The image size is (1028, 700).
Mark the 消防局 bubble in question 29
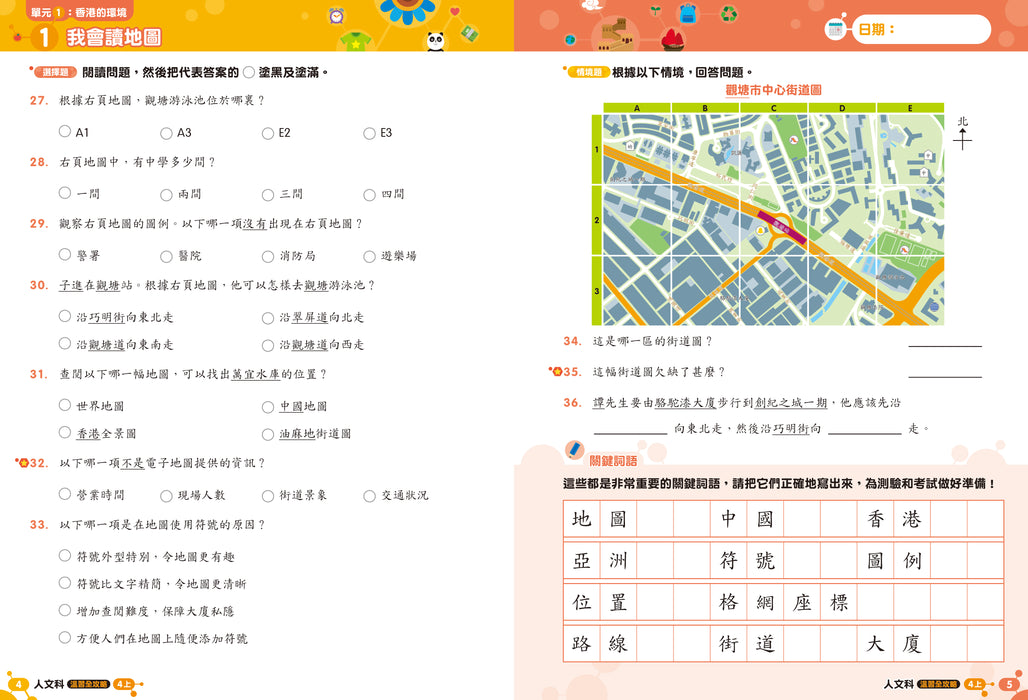click(x=267, y=257)
